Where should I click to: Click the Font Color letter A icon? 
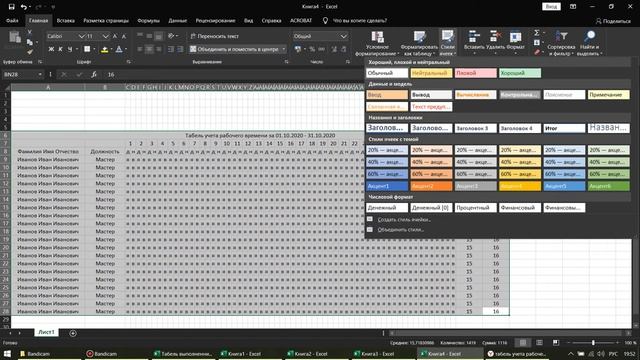click(119, 49)
